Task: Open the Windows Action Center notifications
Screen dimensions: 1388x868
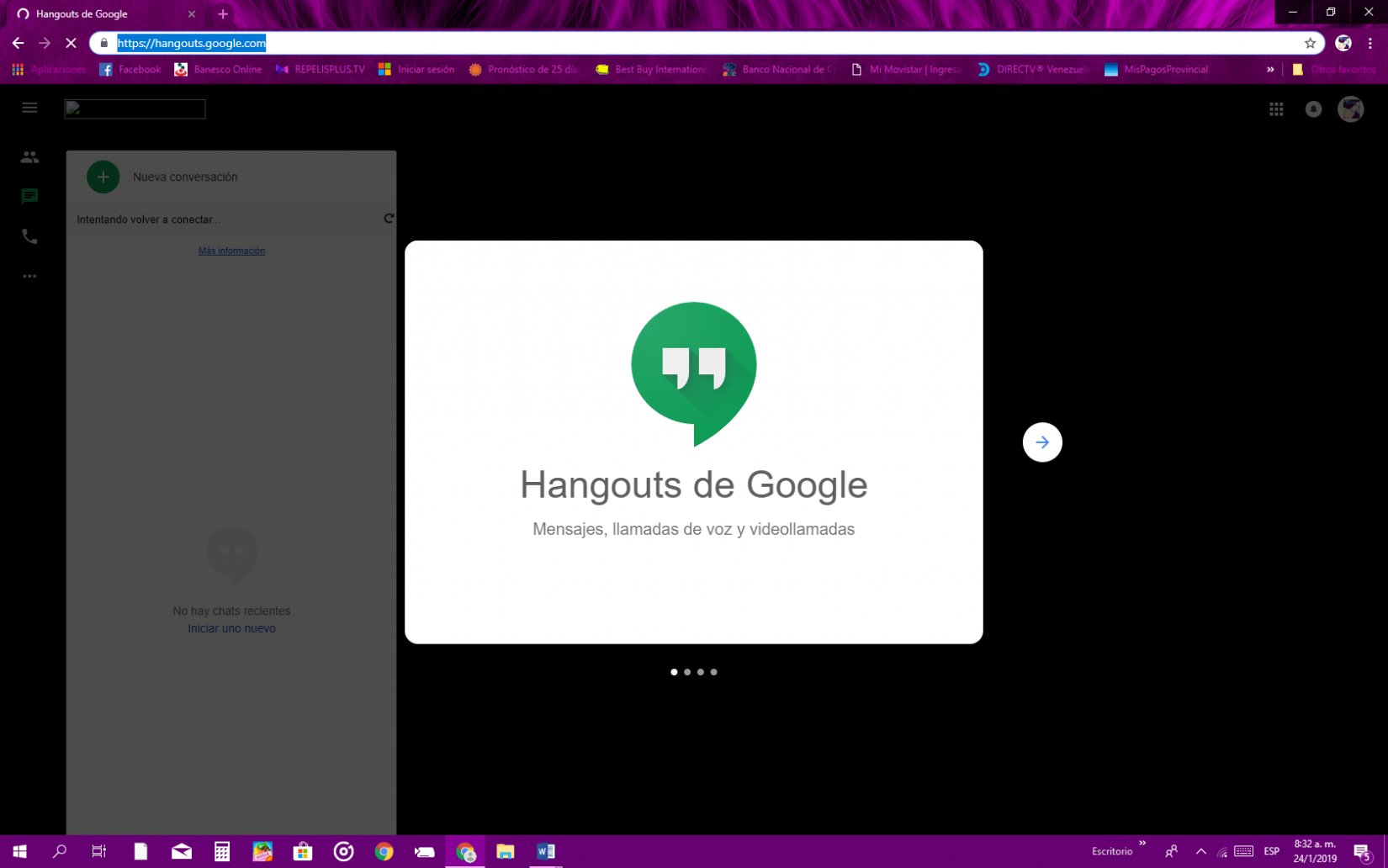Action: coord(1362,852)
